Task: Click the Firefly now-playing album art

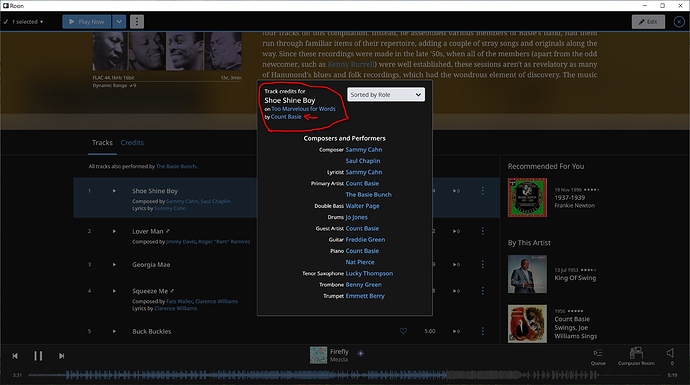Action: tap(318, 355)
